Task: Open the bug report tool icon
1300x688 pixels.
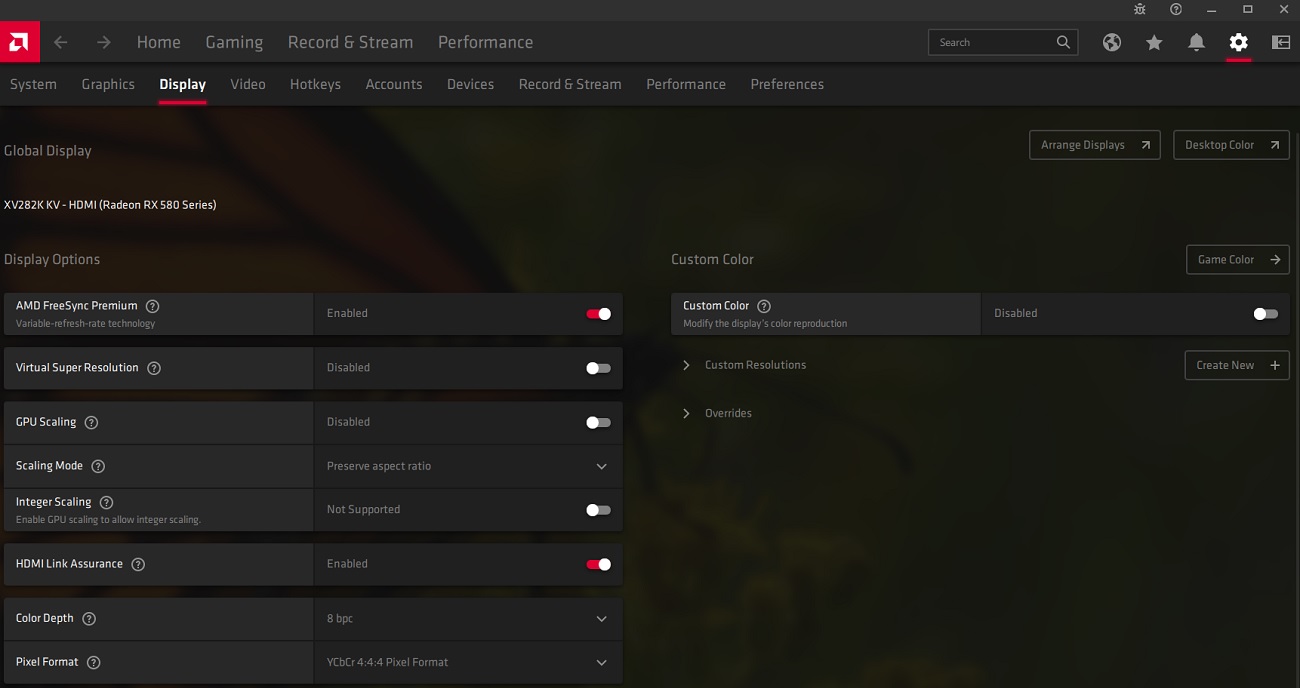Action: click(1140, 9)
